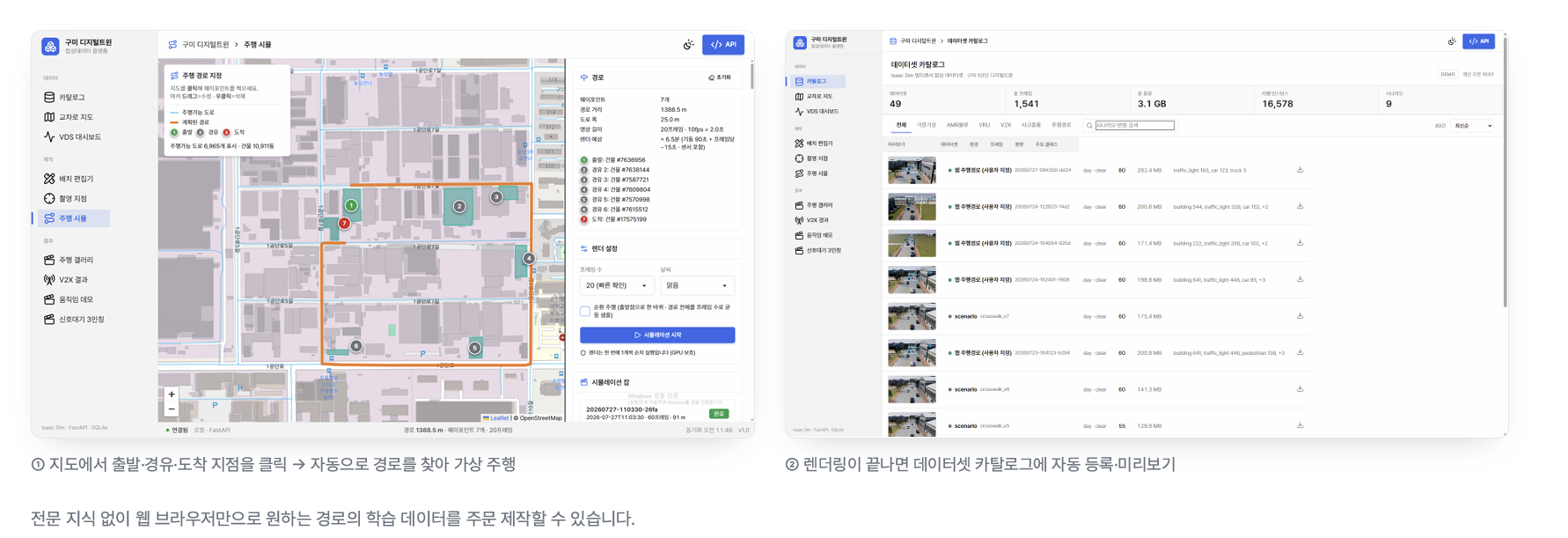
Task: Open the 최신순 sort dropdown
Action: [x=1473, y=126]
